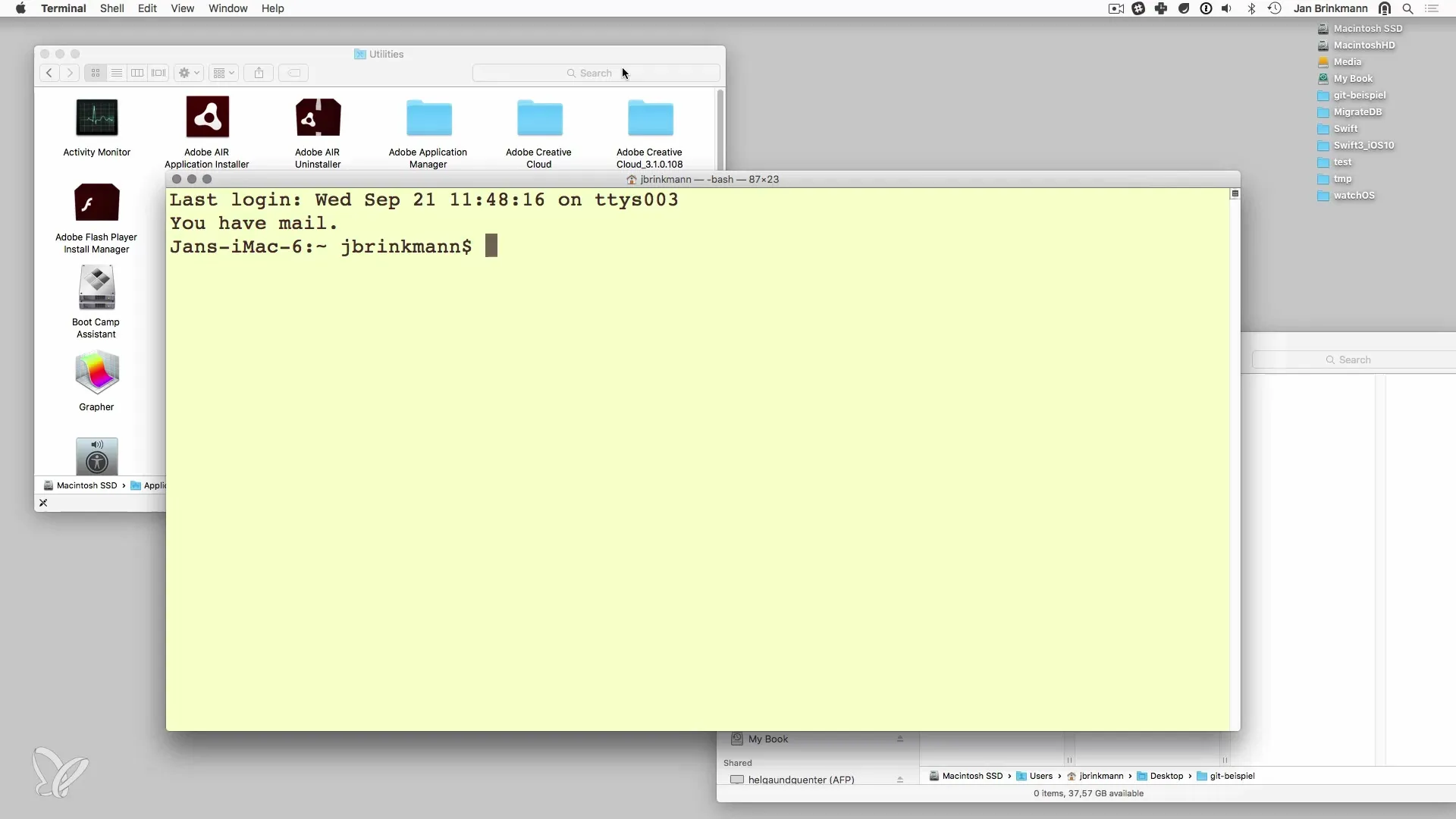
Task: Select the Adobe Creative Cloud folder
Action: pos(539,118)
